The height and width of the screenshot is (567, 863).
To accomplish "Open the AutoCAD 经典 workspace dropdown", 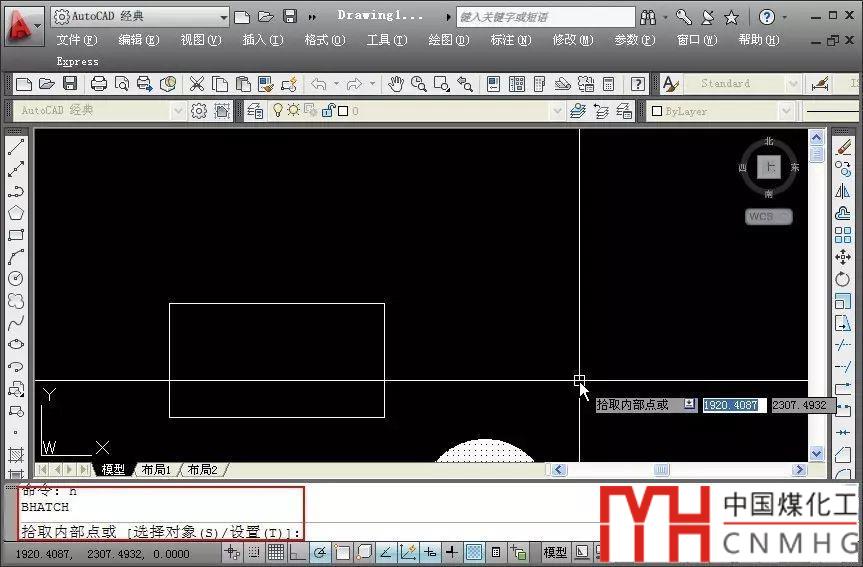I will 178,111.
